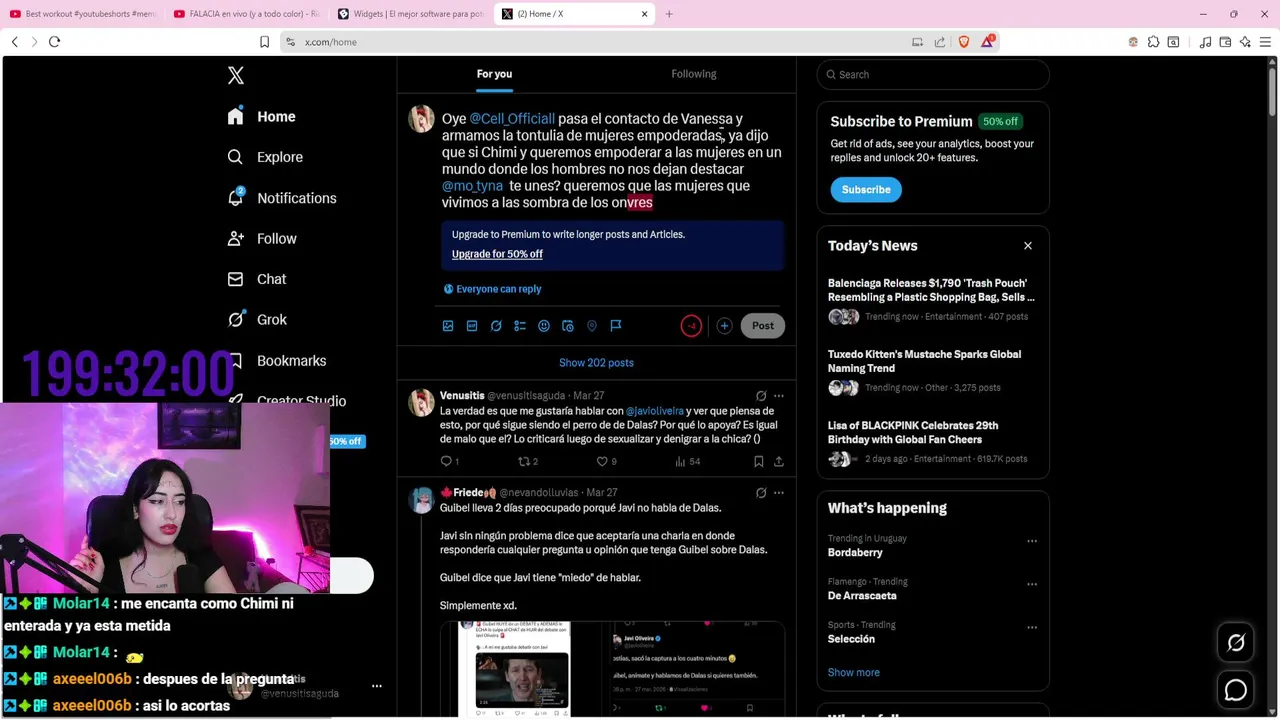Switch to FALACIA en vivo tab
The width and height of the screenshot is (1280, 720).
247,14
